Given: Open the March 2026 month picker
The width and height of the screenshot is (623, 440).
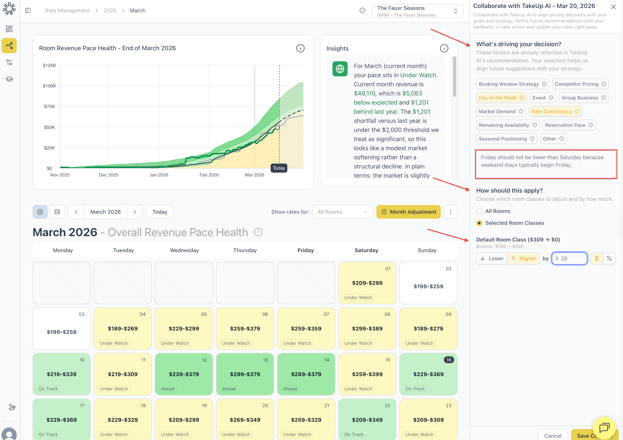Looking at the screenshot, I should (105, 212).
